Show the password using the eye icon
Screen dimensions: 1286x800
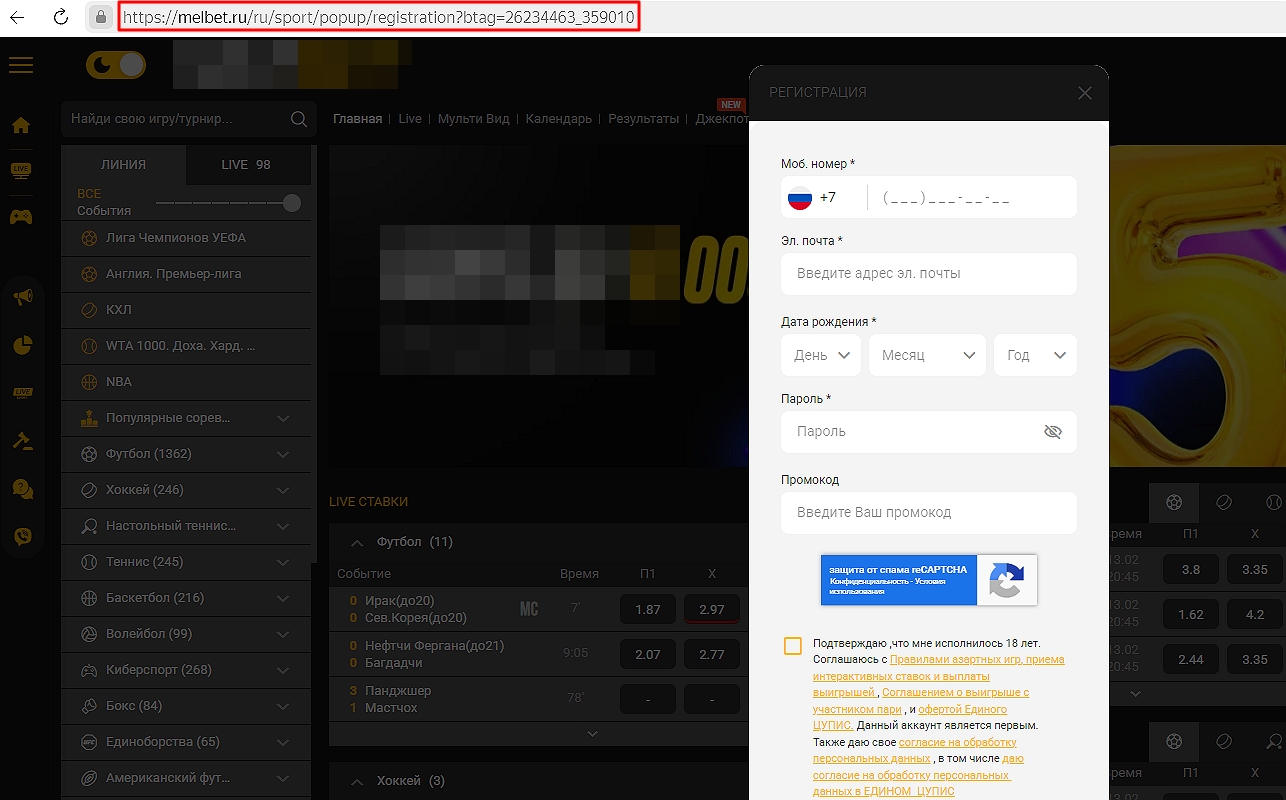point(1052,432)
